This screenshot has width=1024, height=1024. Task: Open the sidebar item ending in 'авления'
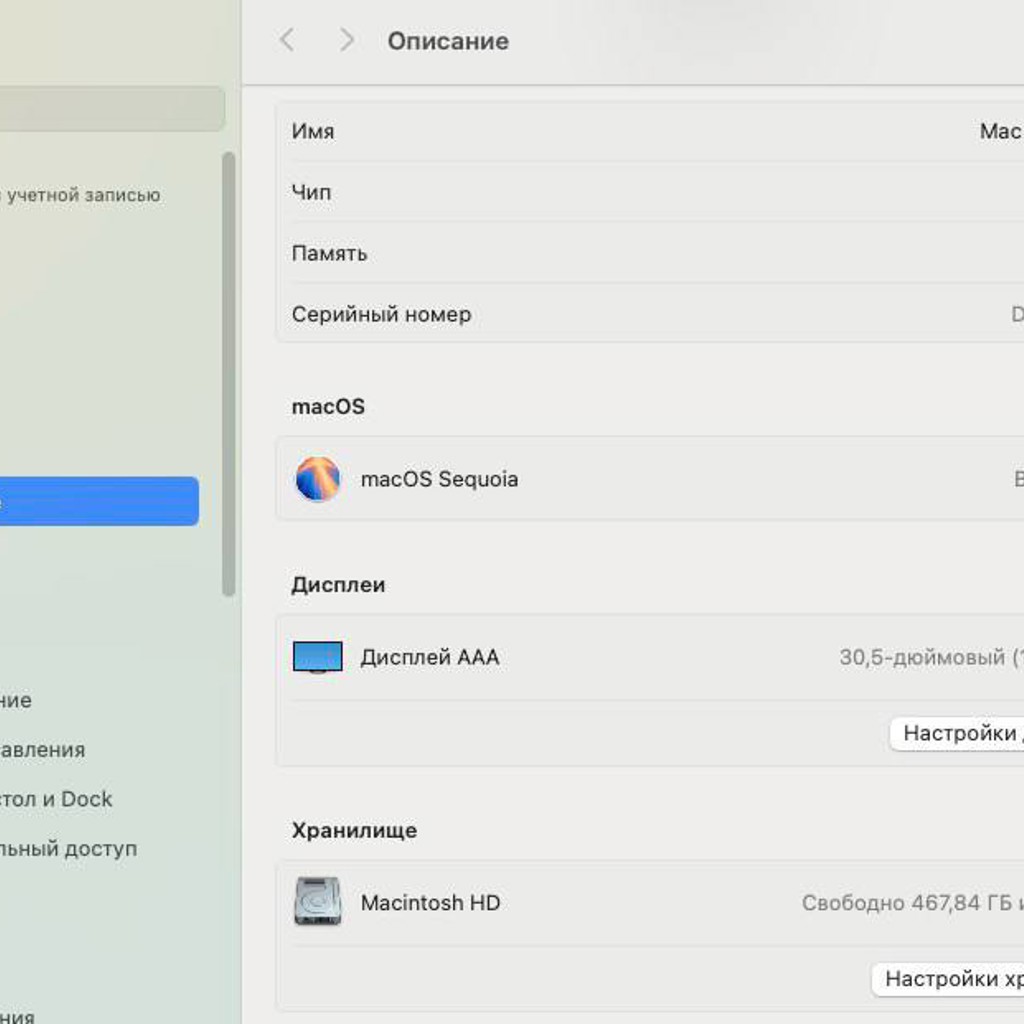coord(42,749)
